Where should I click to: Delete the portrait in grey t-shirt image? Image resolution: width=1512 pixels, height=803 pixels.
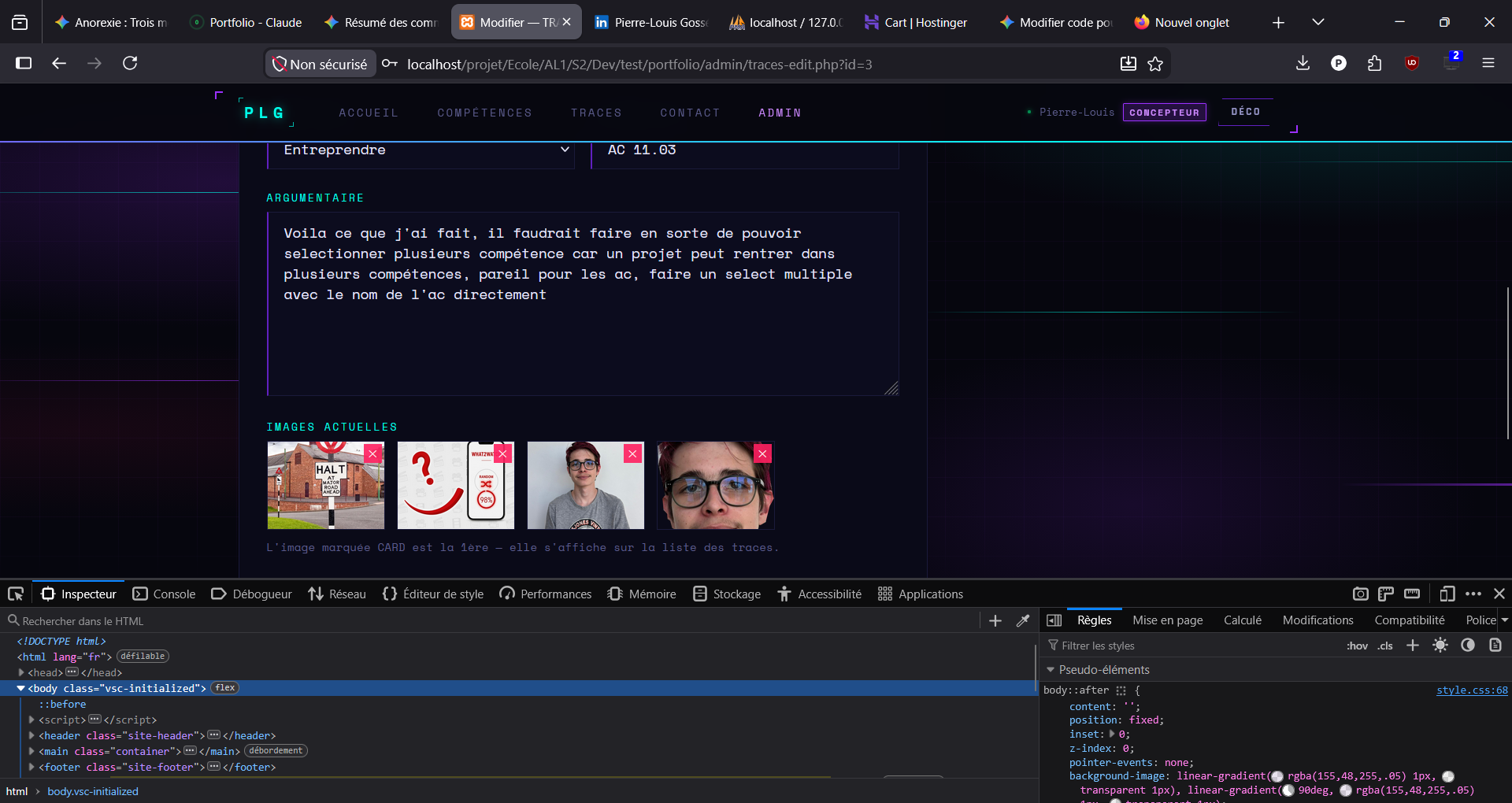pyautogui.click(x=632, y=453)
